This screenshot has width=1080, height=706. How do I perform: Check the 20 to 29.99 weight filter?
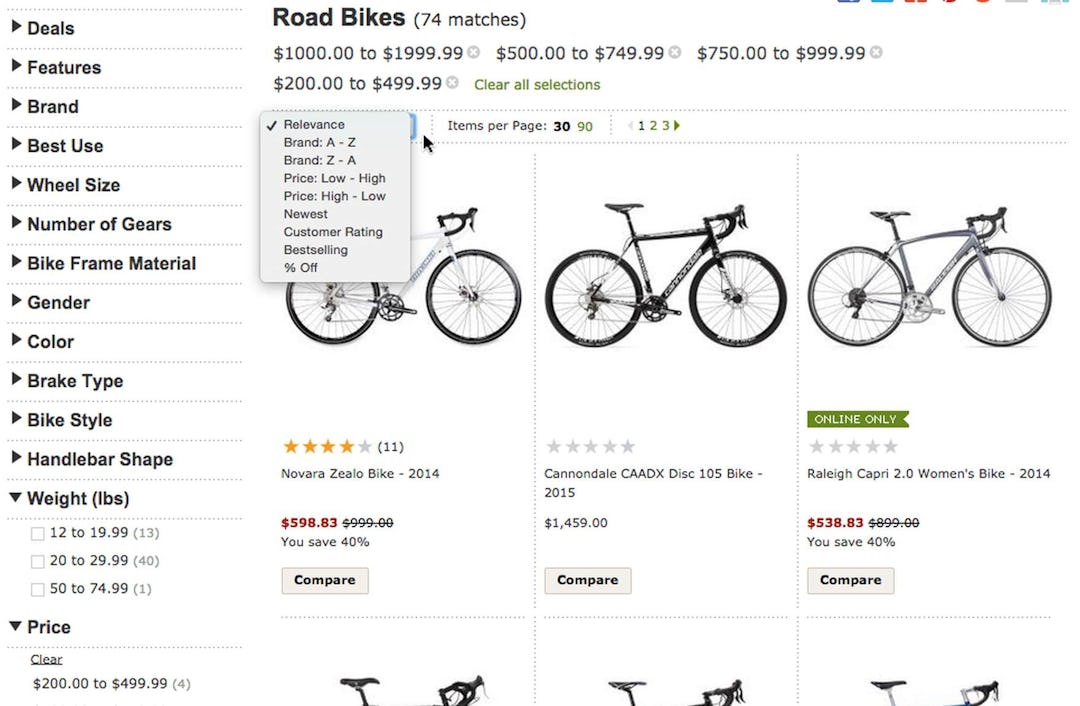click(37, 561)
